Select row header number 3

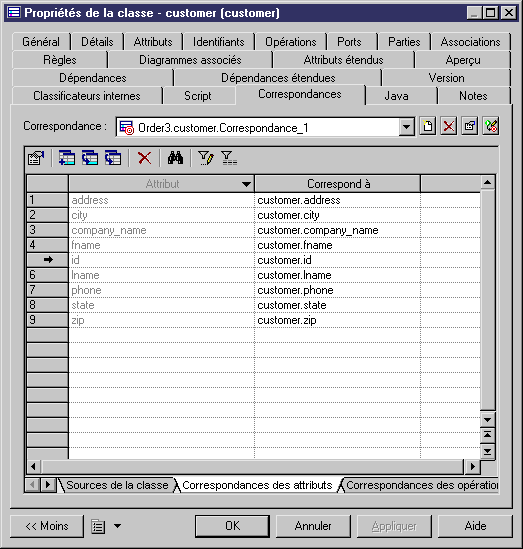47,230
